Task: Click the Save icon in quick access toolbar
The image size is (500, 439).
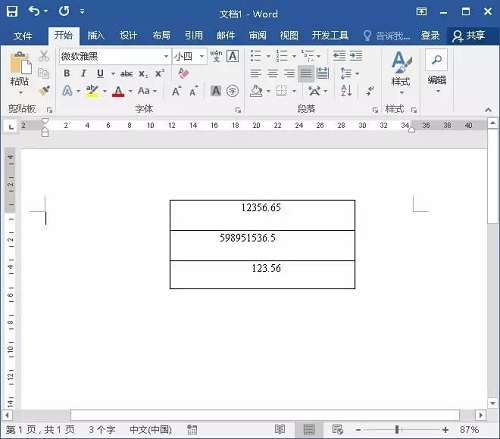Action: click(x=12, y=12)
